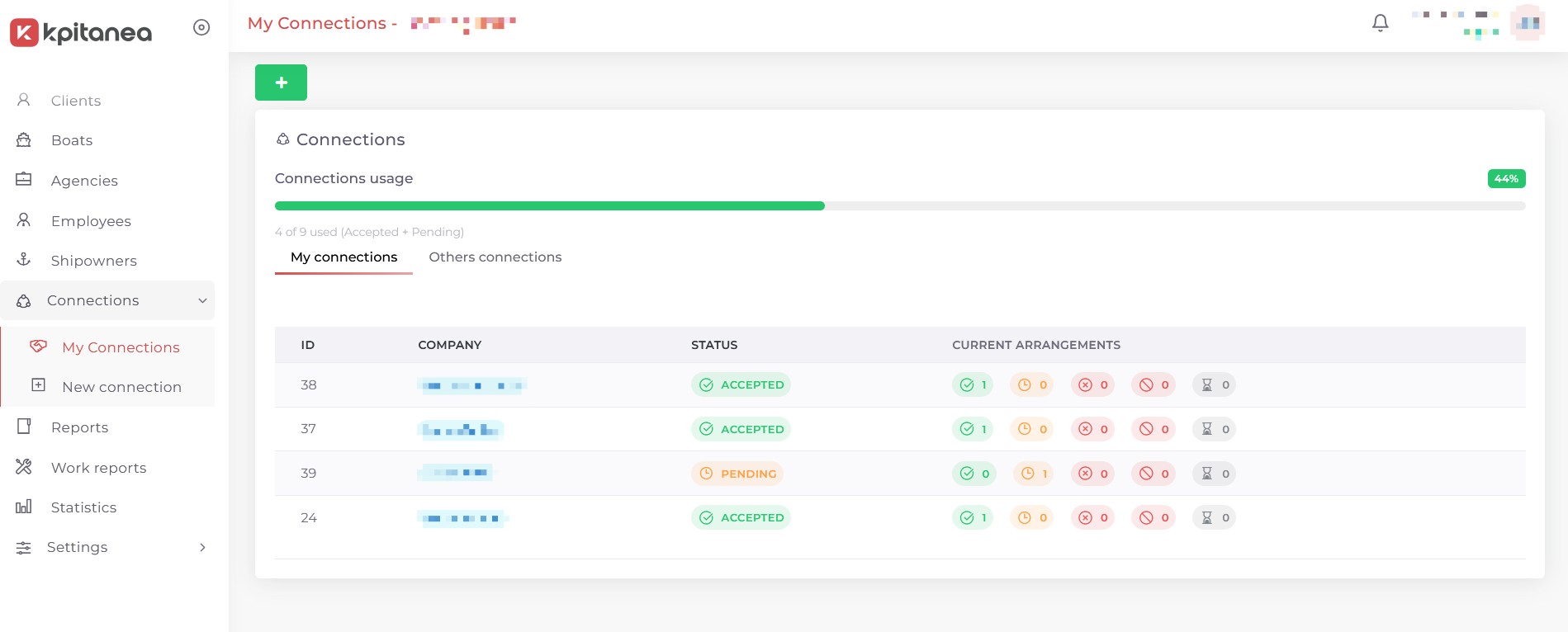
Task: Click the CURRENT ARRANGEMENTS column header
Action: point(1036,345)
